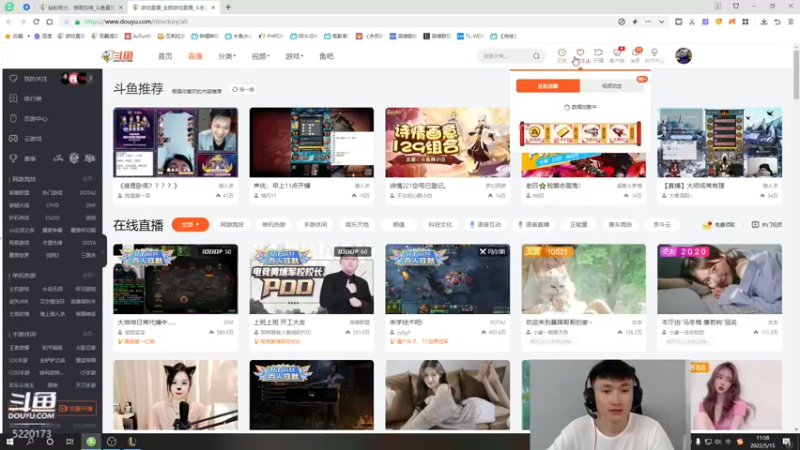This screenshot has height=450, width=800.
Task: Select 语音互动 filter chip
Action: (485, 224)
